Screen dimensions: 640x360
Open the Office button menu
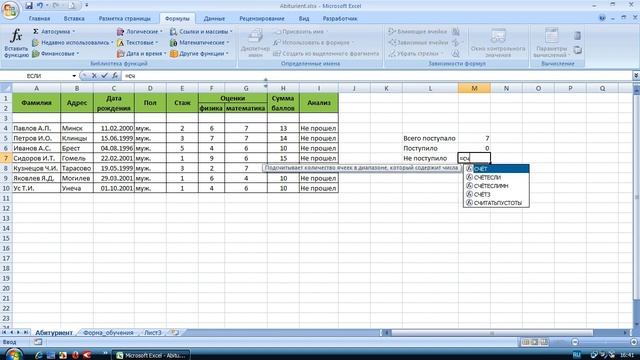(10, 10)
